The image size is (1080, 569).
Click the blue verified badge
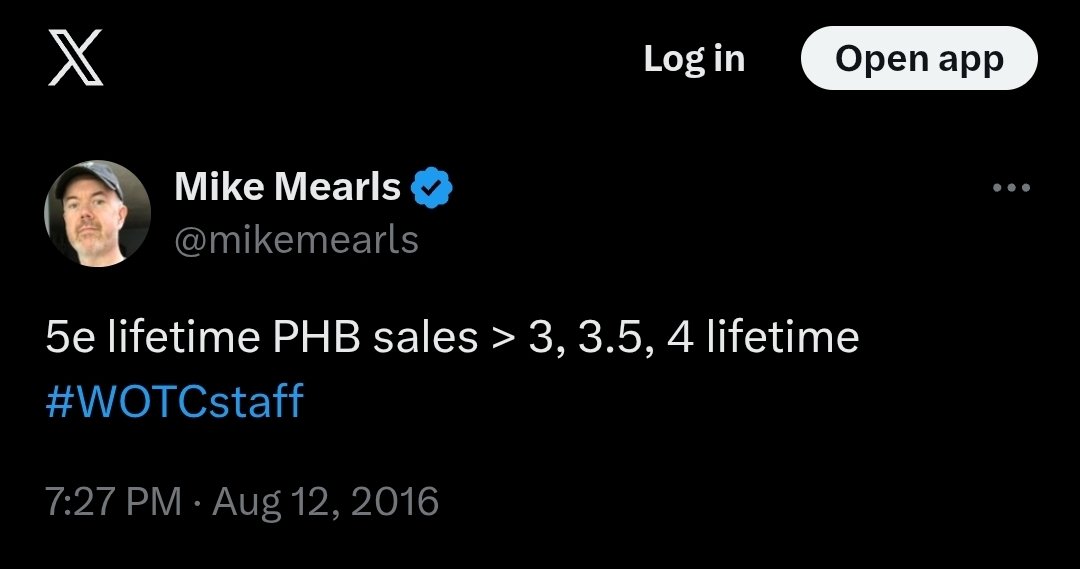433,187
